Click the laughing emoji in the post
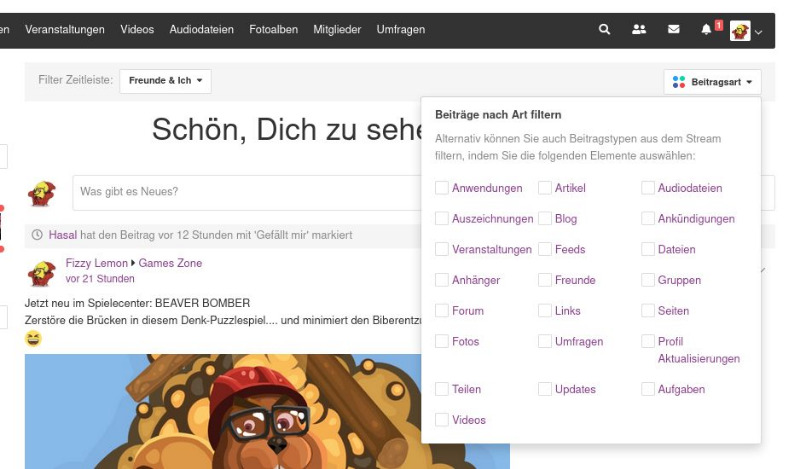Screen dimensions: 800x469 tap(34, 340)
